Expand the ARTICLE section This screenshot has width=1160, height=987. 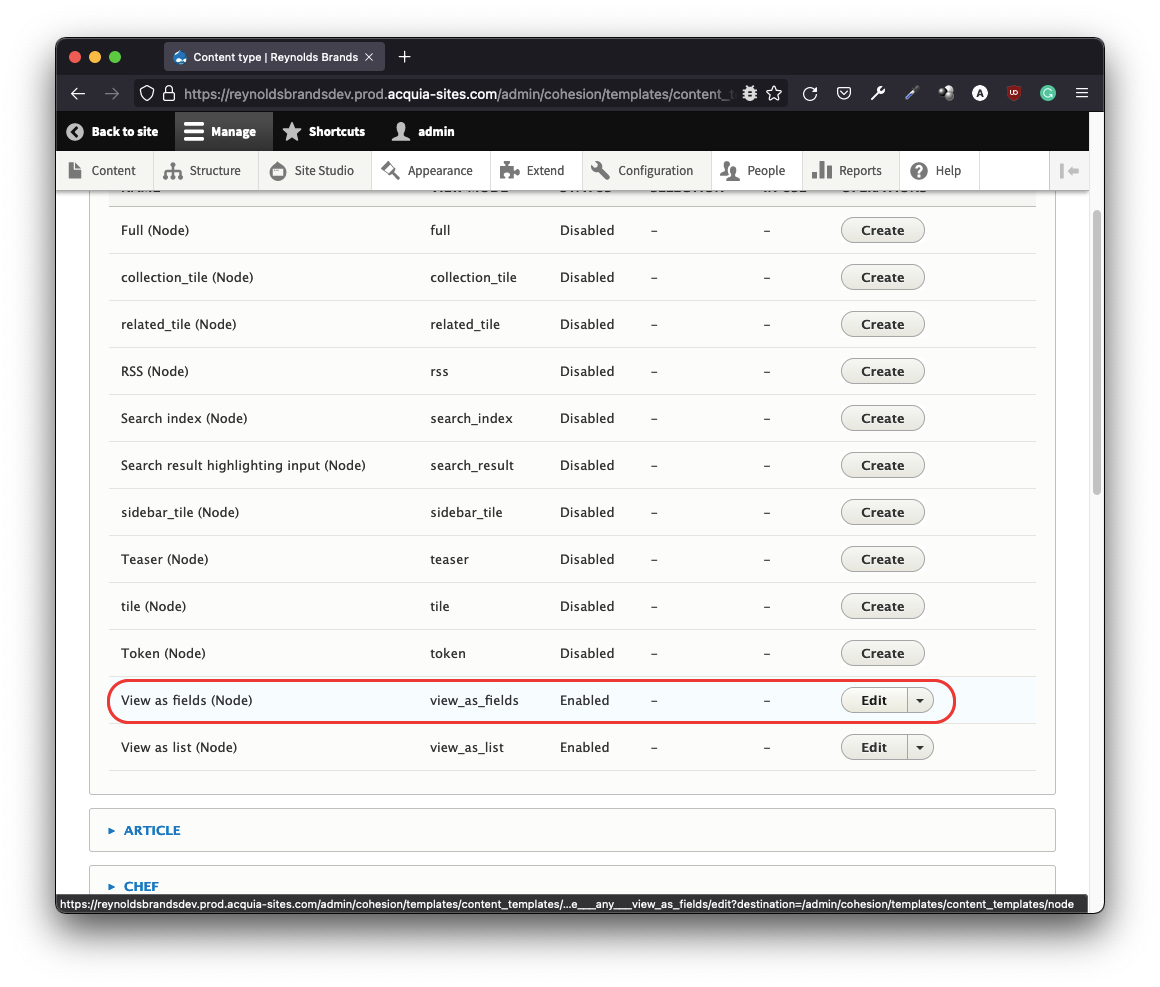(x=152, y=830)
